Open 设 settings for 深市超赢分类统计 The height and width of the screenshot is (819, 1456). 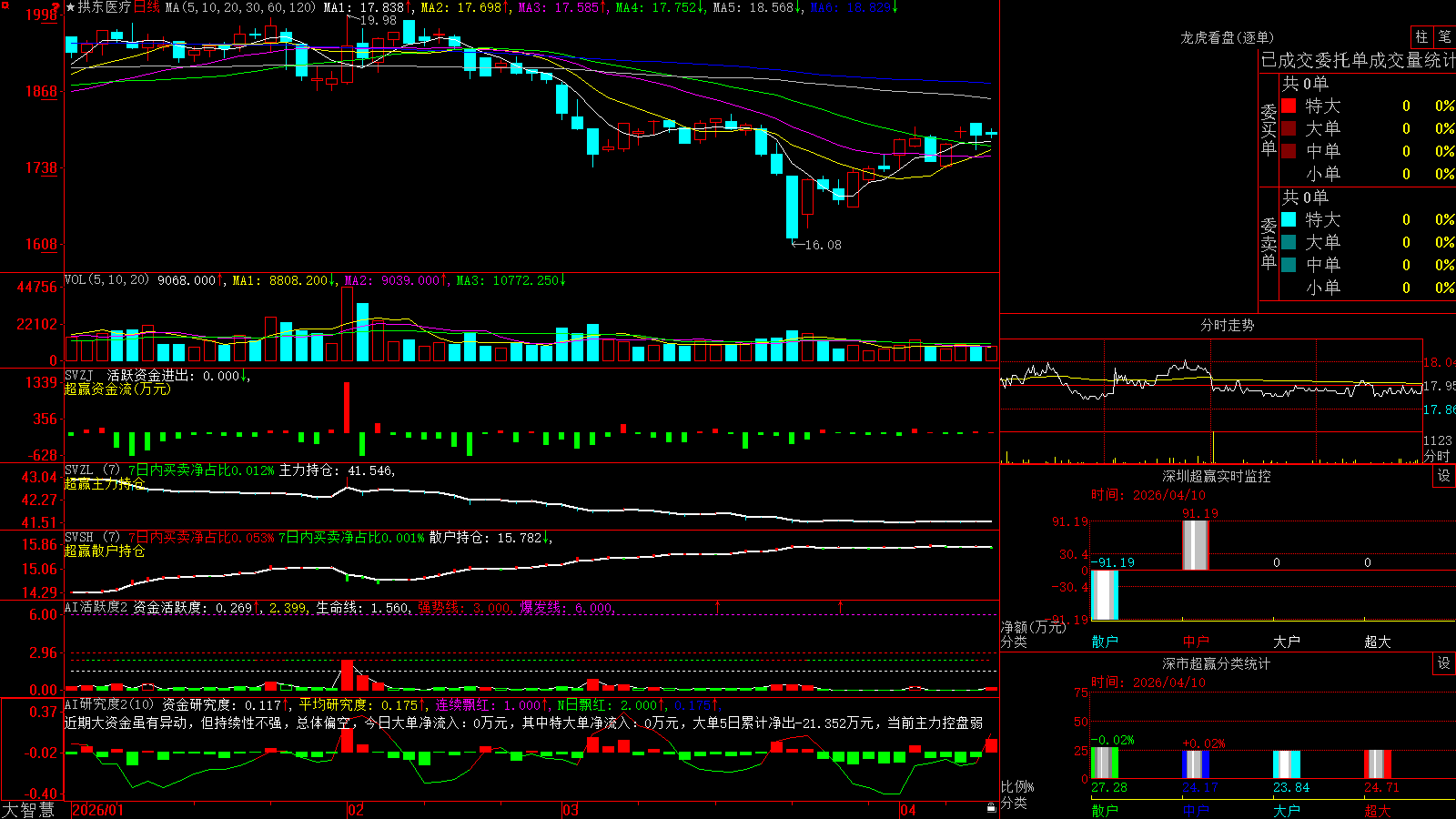coord(1444,663)
